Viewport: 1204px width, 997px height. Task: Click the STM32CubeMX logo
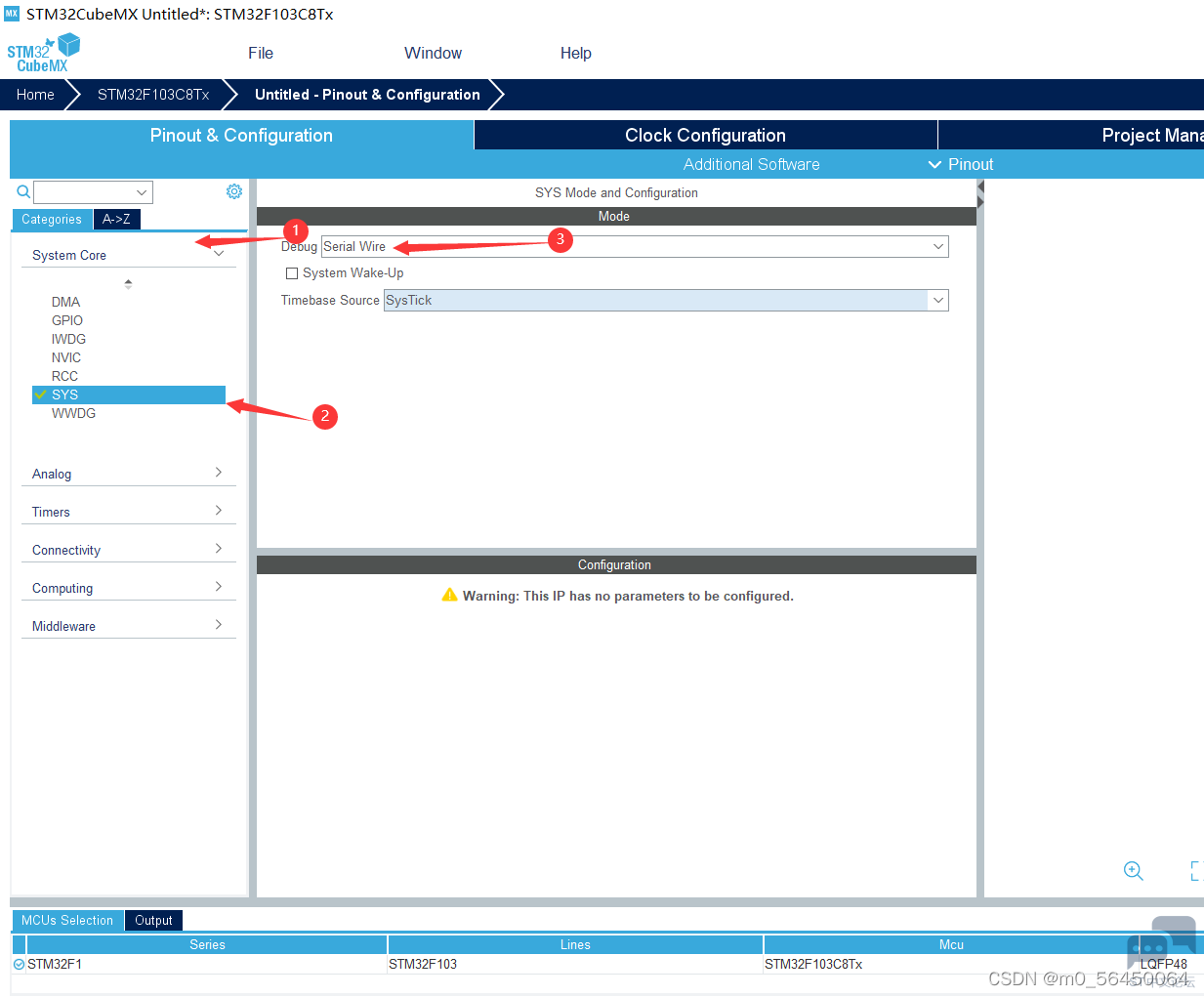click(x=43, y=53)
